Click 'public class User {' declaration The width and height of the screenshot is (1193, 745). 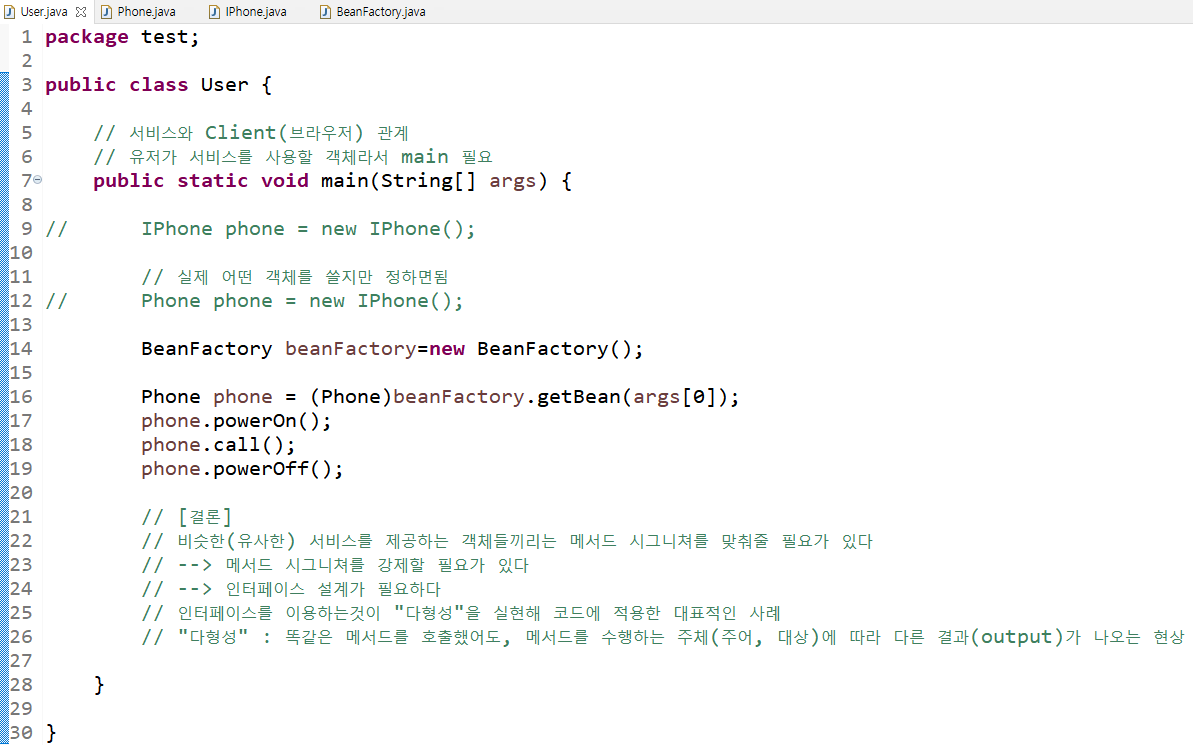(158, 84)
